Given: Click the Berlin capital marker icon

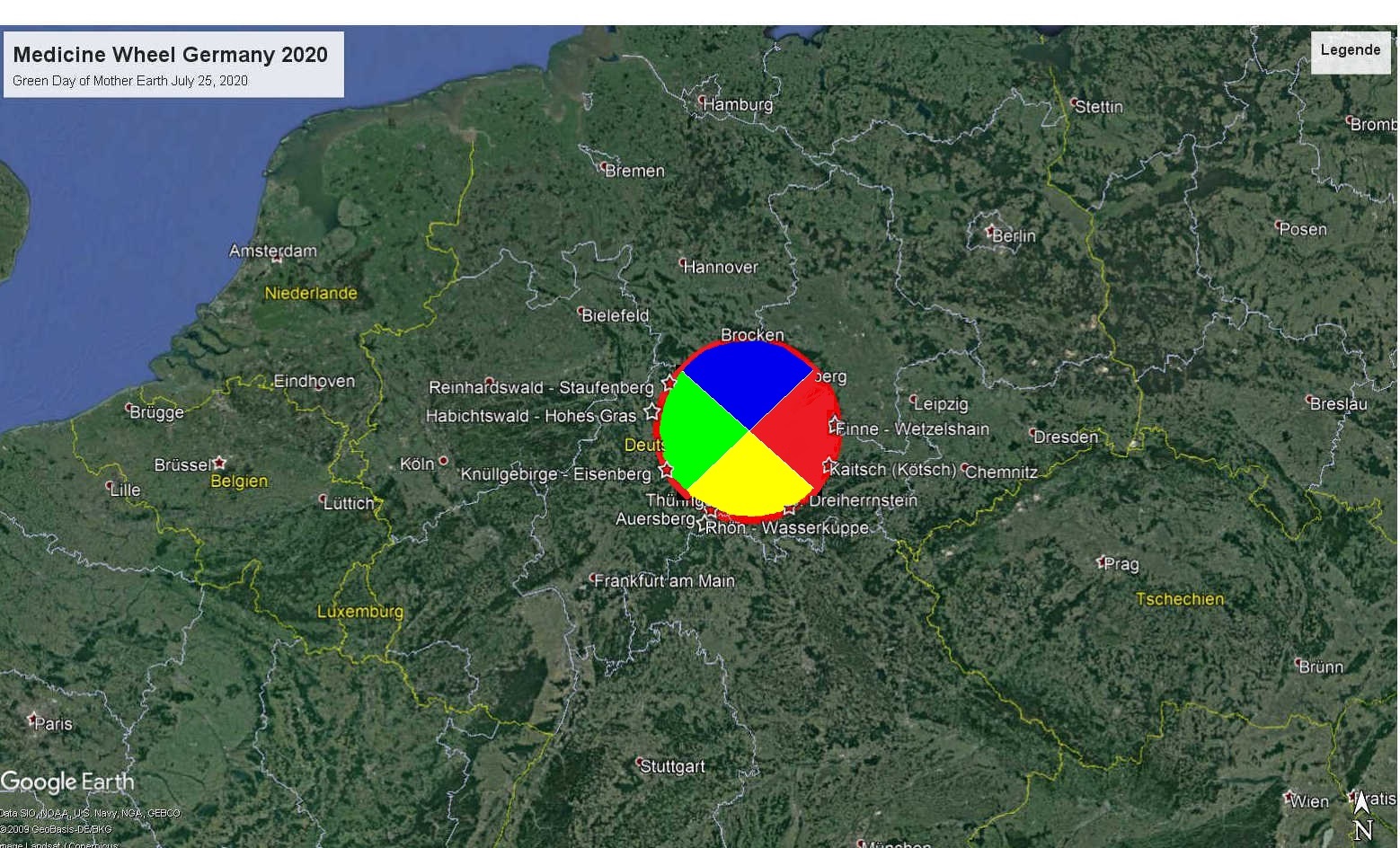Looking at the screenshot, I should coord(990,230).
